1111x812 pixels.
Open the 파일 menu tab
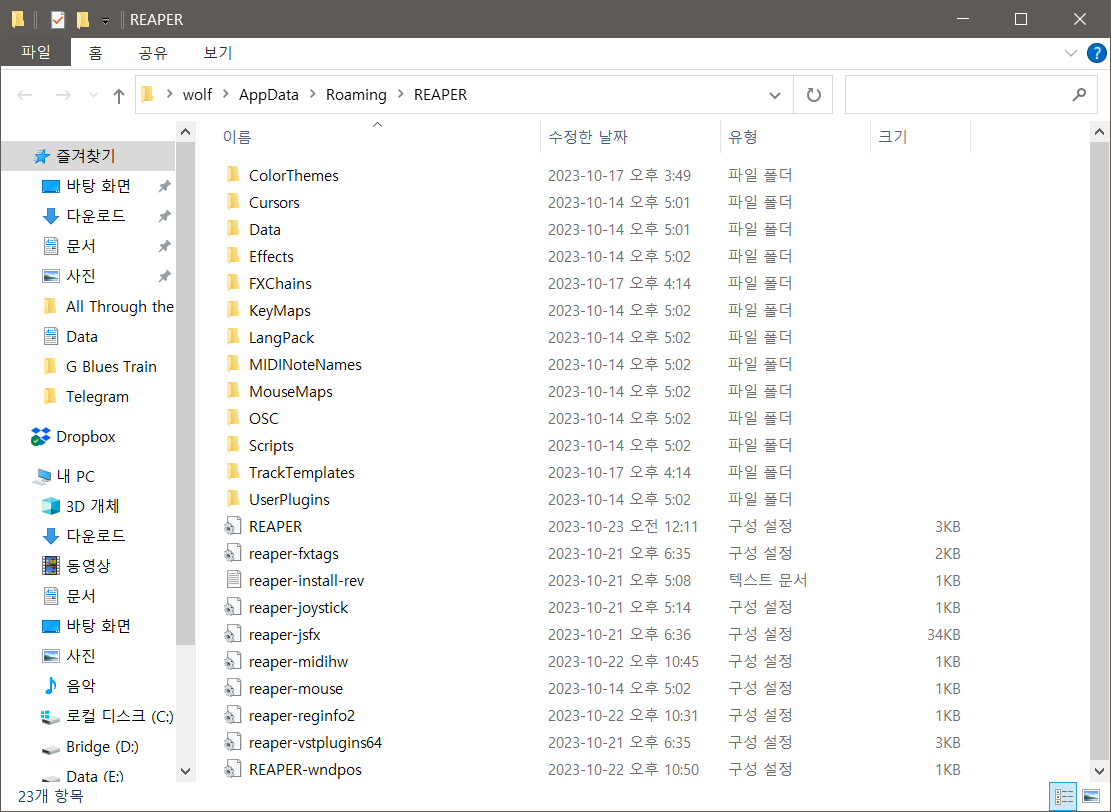[36, 52]
